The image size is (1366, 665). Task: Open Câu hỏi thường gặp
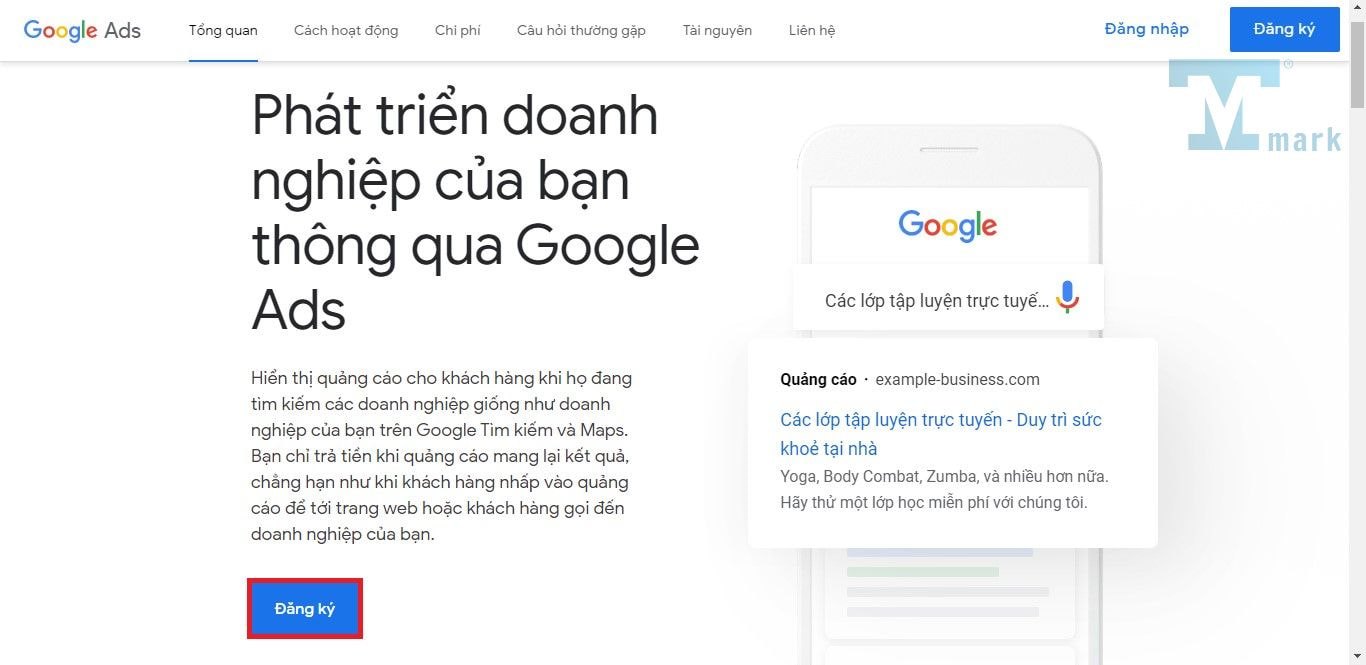coord(581,30)
